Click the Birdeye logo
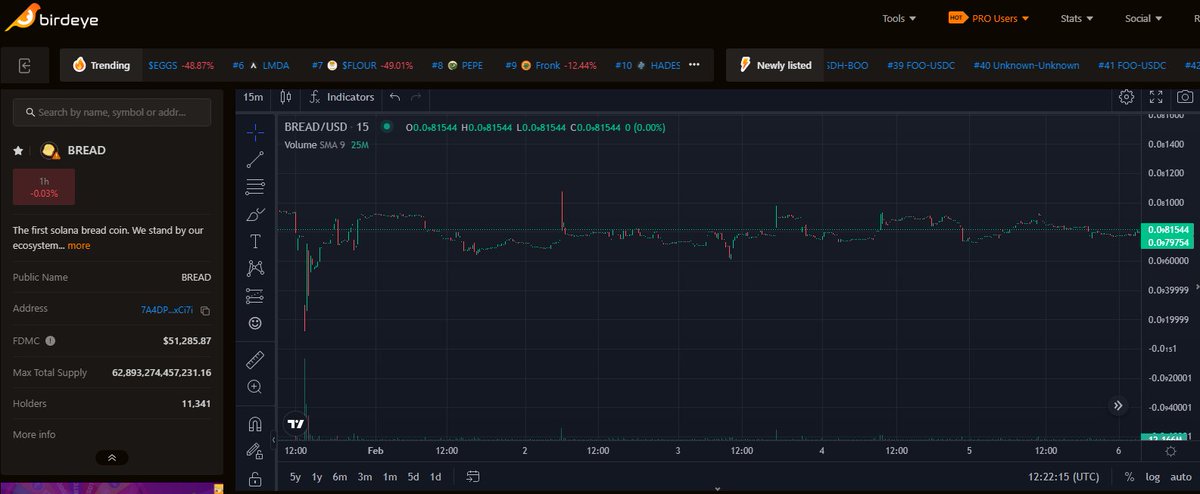Screen dimensions: 1200x494 [51, 17]
